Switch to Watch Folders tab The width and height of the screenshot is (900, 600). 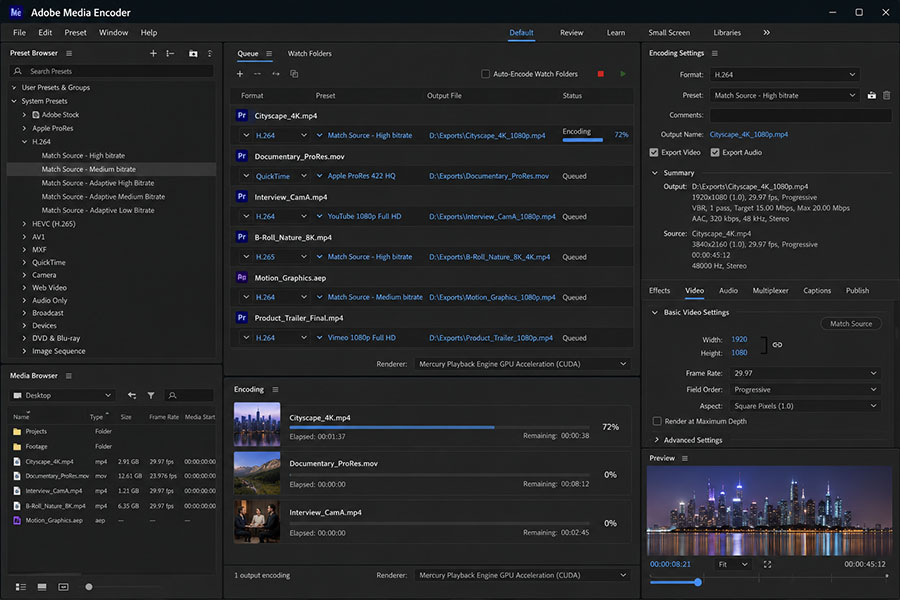pyautogui.click(x=309, y=53)
